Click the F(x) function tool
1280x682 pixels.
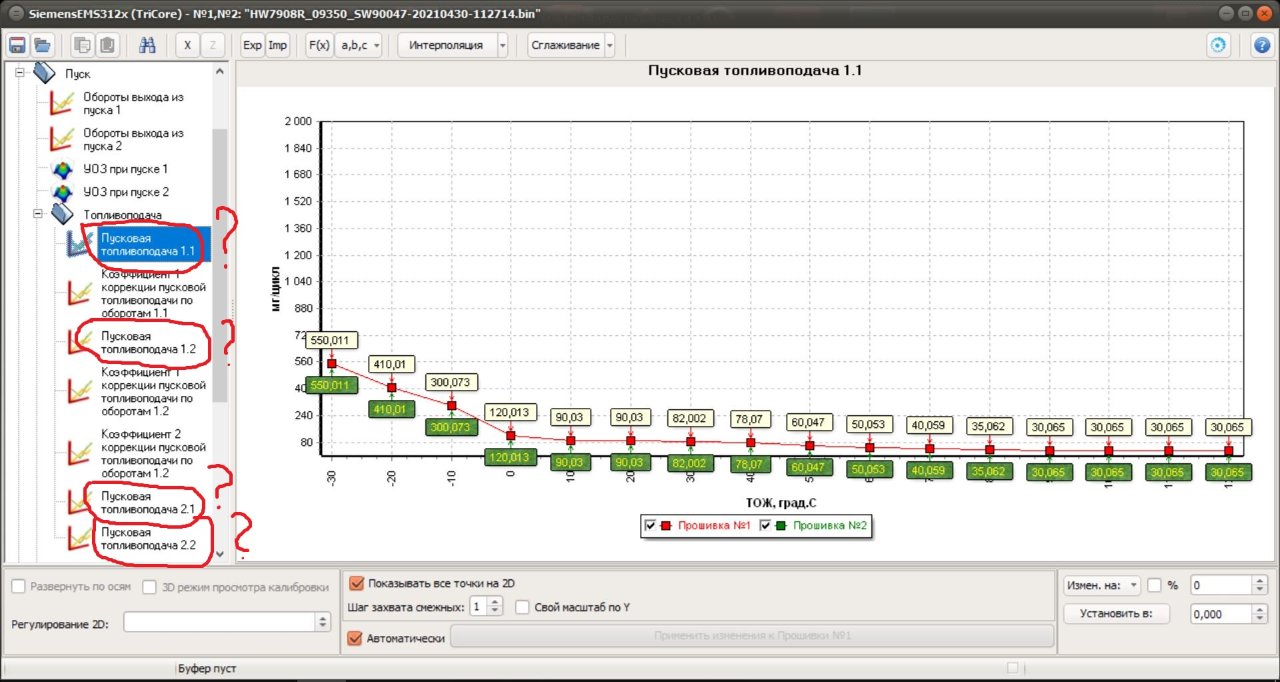click(319, 45)
